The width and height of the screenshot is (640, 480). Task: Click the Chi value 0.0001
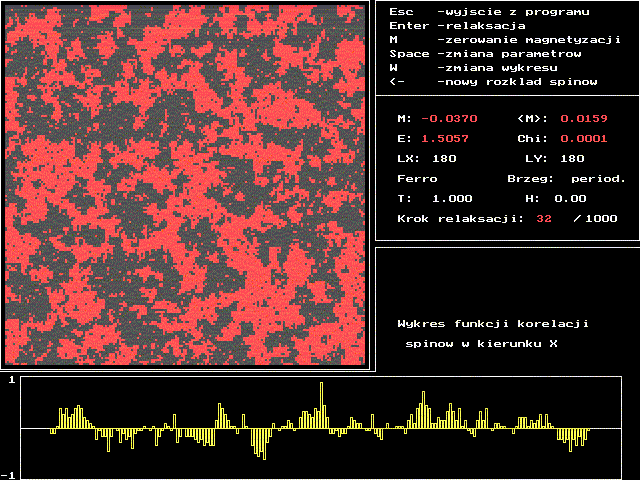(x=584, y=138)
